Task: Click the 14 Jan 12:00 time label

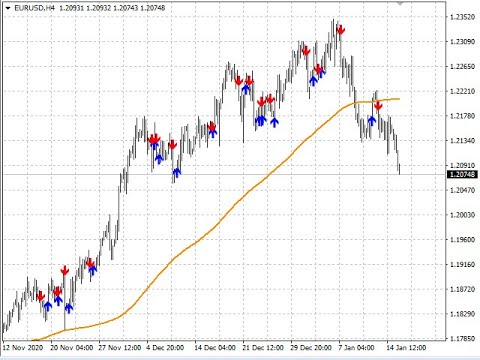Action: (x=406, y=348)
